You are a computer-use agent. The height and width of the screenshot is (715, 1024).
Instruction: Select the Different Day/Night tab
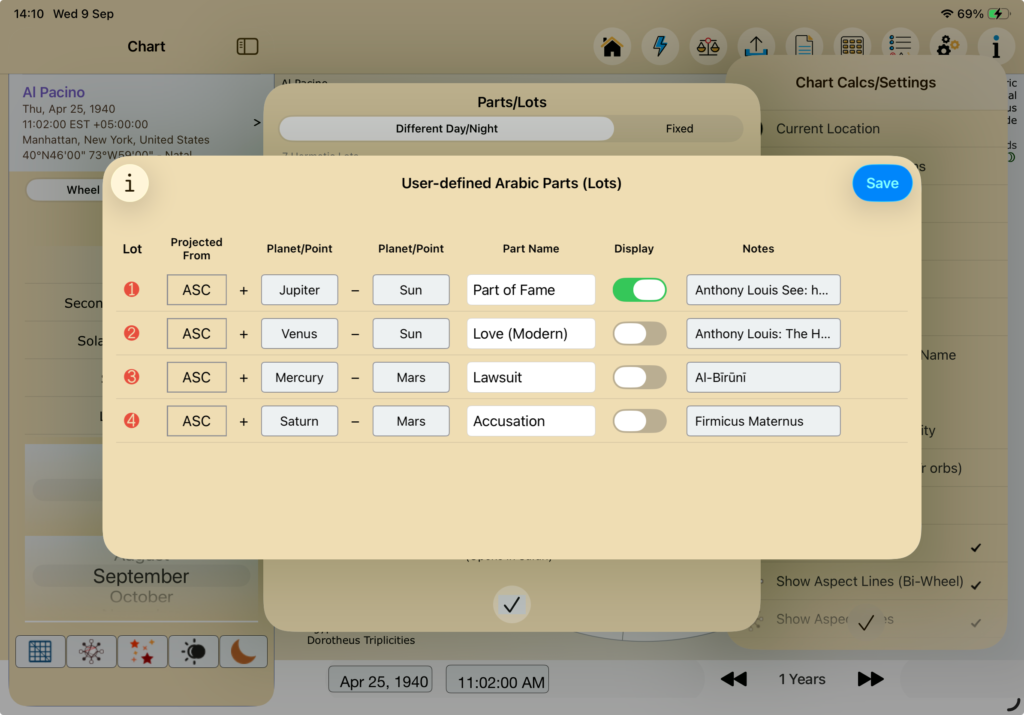tap(447, 129)
